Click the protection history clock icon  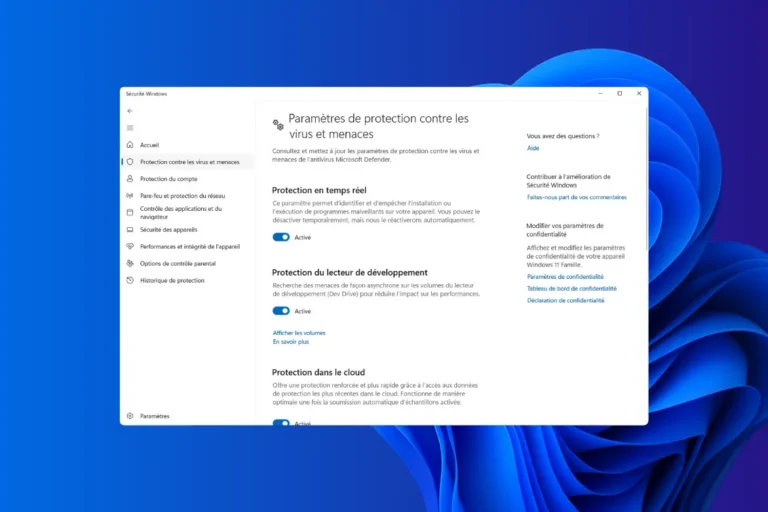(130, 280)
